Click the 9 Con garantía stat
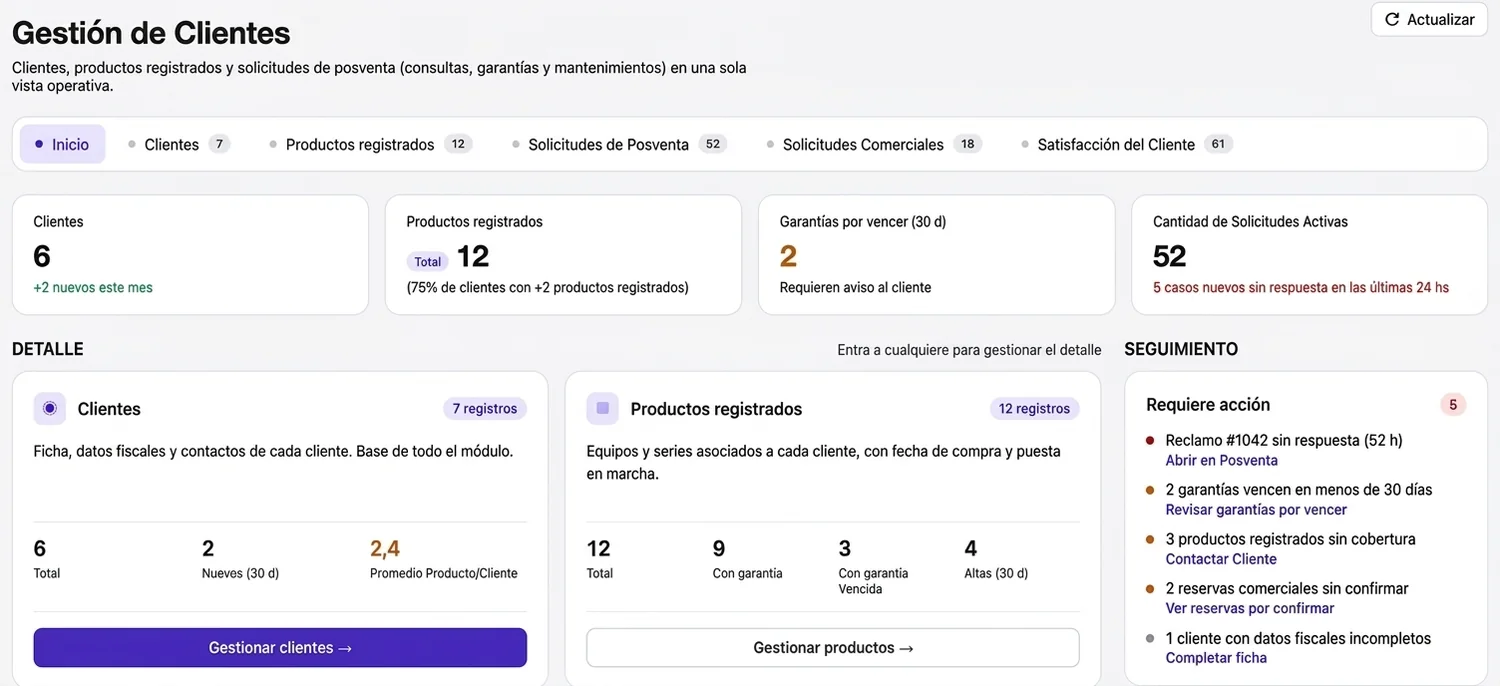 pos(747,559)
